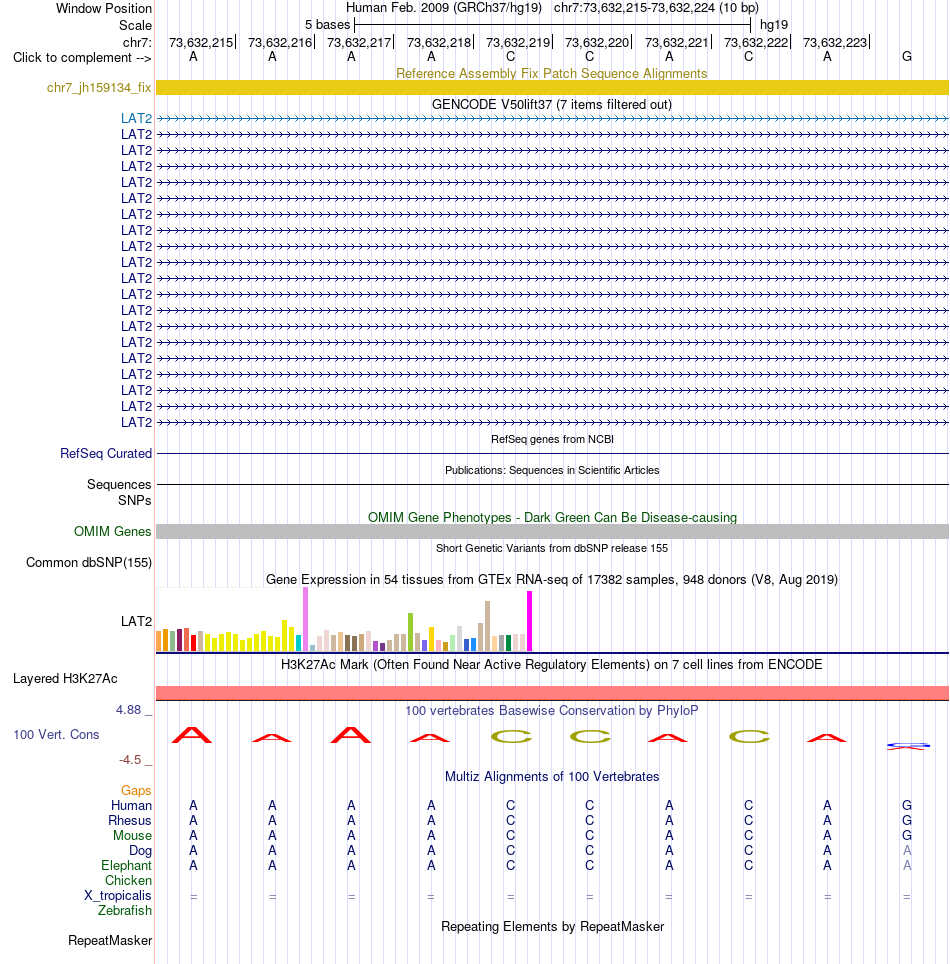Click the '5 bases' scale bar text
950x964 pixels.
click(327, 25)
